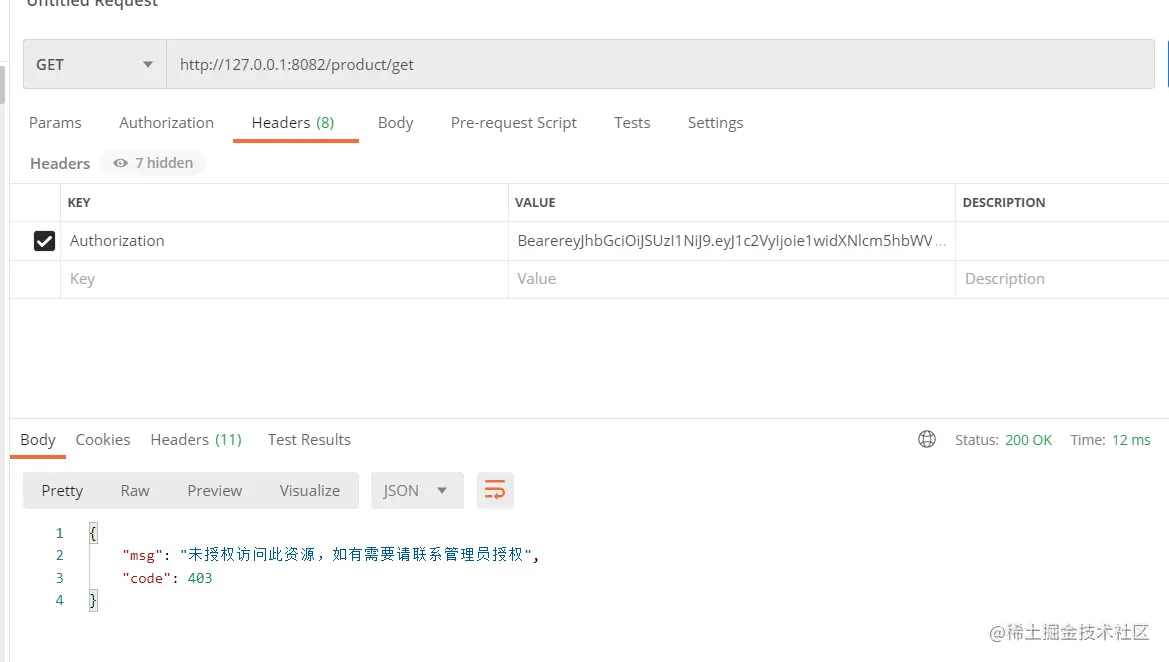
Task: Show the 7 hidden headers
Action: [154, 163]
